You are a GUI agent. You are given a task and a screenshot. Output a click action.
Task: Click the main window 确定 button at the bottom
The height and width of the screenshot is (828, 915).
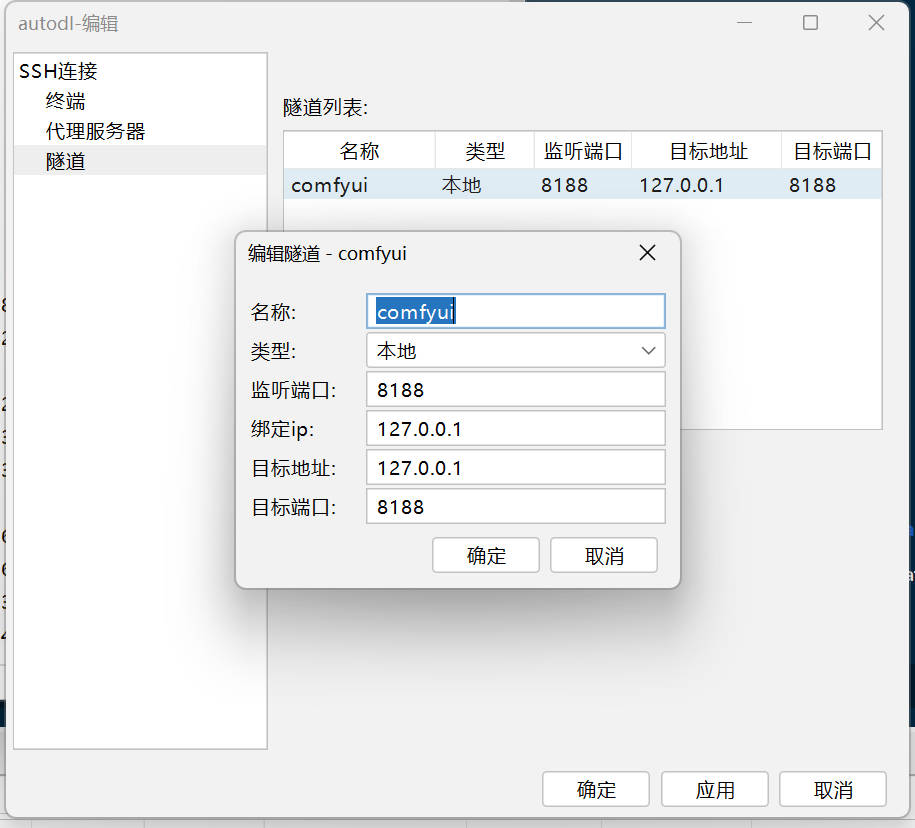pyautogui.click(x=596, y=789)
